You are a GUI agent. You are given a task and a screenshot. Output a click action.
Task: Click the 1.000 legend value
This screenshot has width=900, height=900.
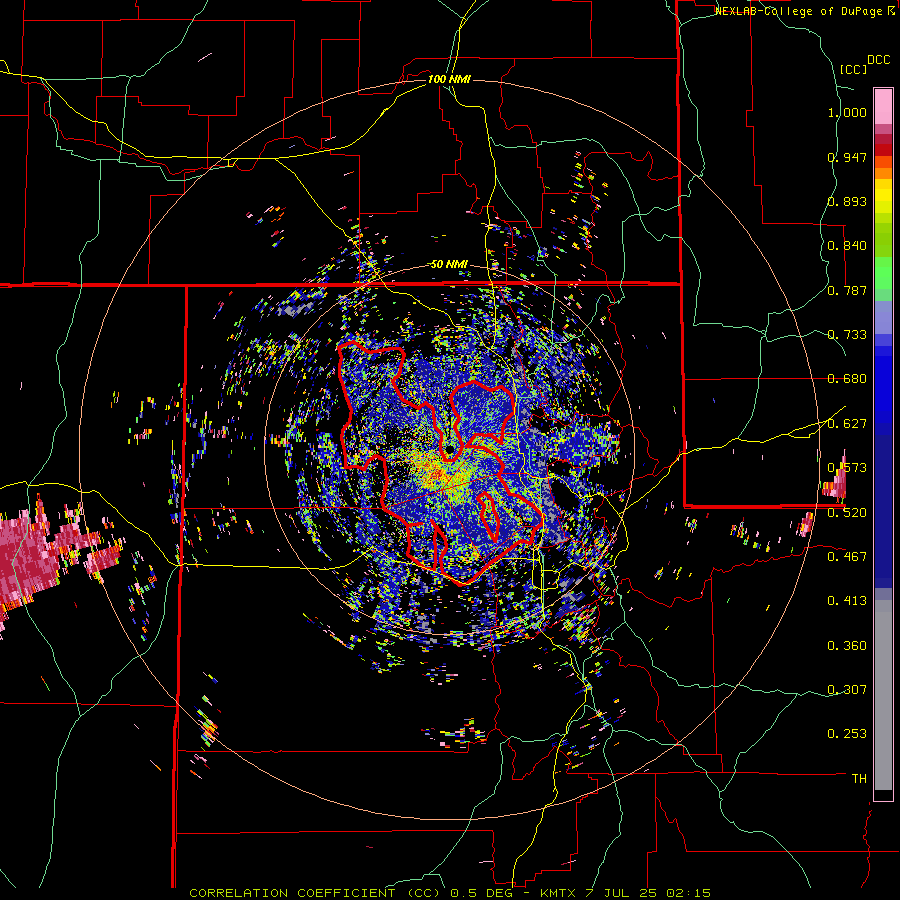click(847, 112)
